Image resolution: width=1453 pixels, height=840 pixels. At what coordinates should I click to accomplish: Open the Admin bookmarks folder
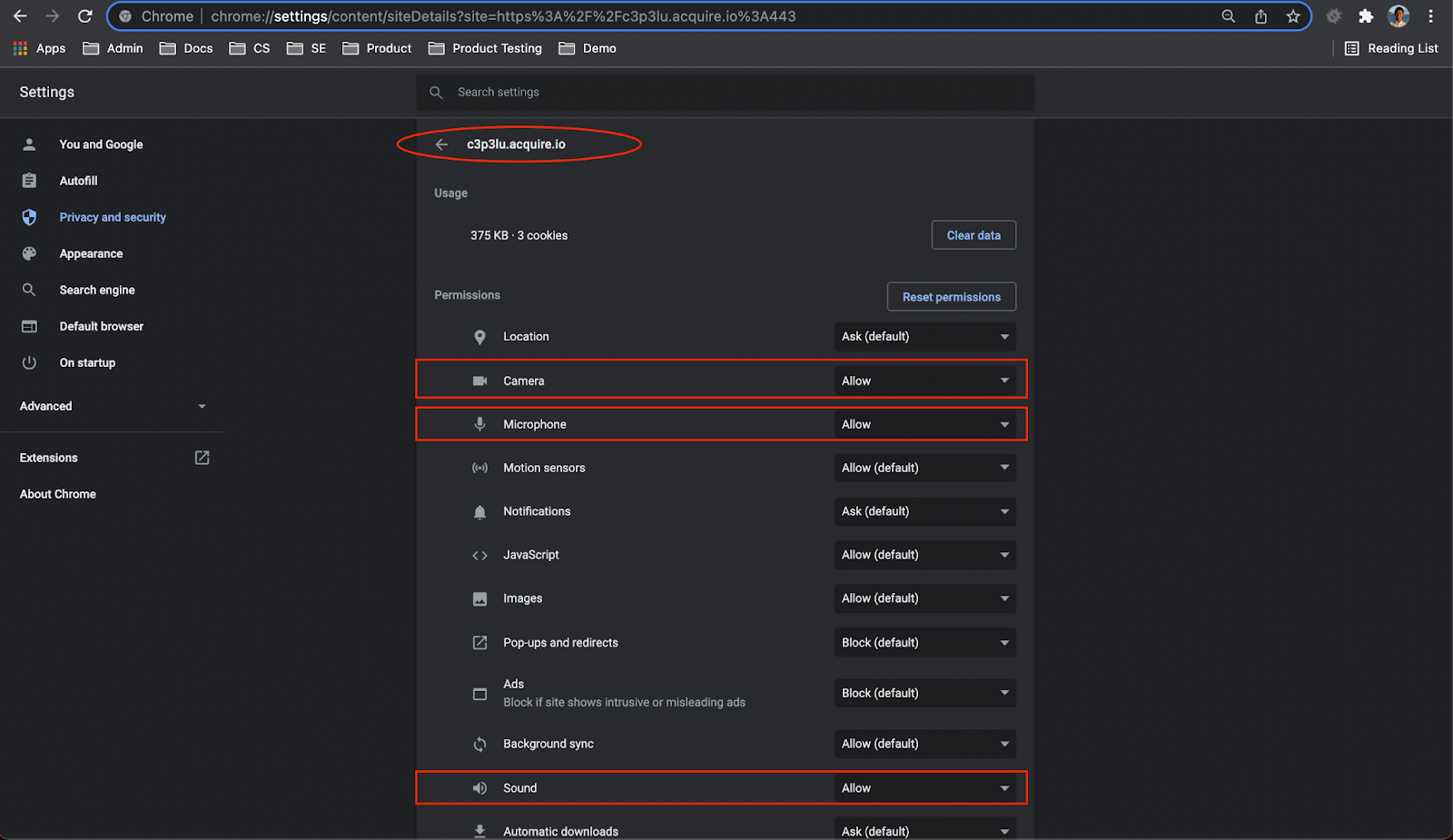click(x=114, y=48)
